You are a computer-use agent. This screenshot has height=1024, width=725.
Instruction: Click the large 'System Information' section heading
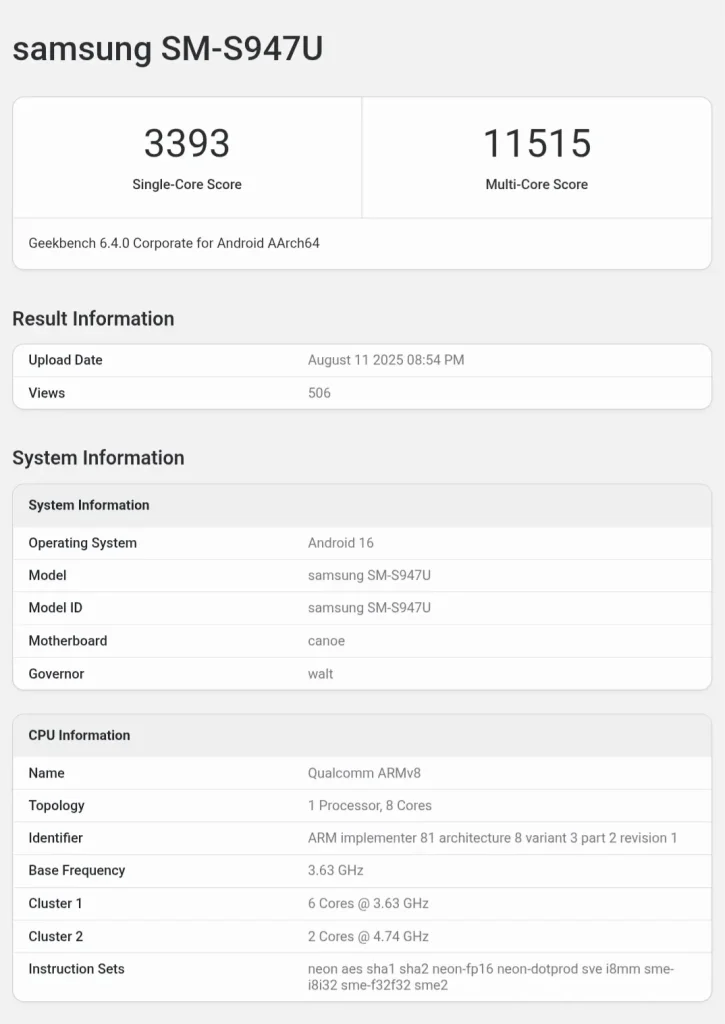98,458
